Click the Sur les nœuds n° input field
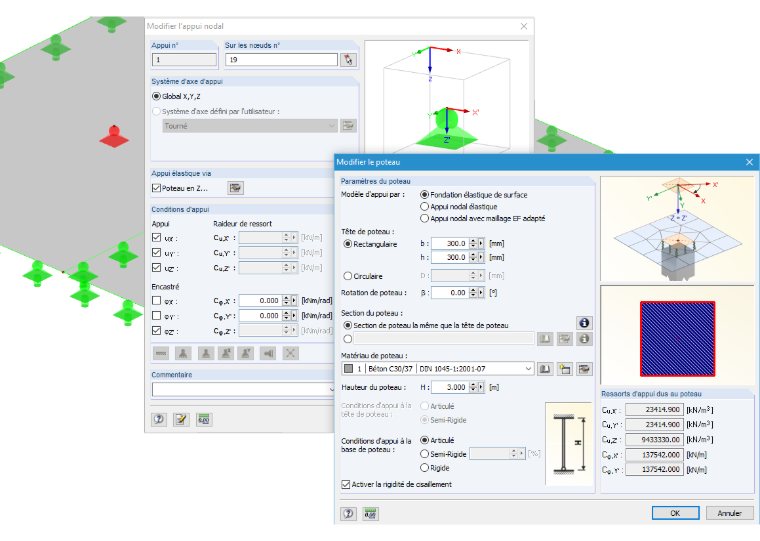The width and height of the screenshot is (760, 541). tap(281, 60)
